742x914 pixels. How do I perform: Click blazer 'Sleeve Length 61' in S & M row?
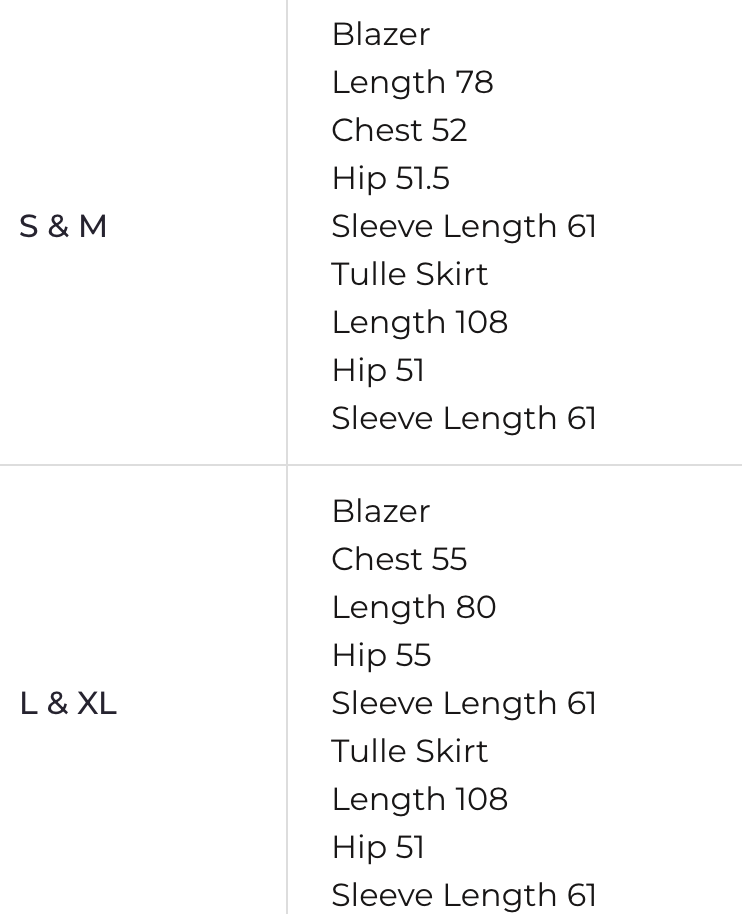pos(464,226)
